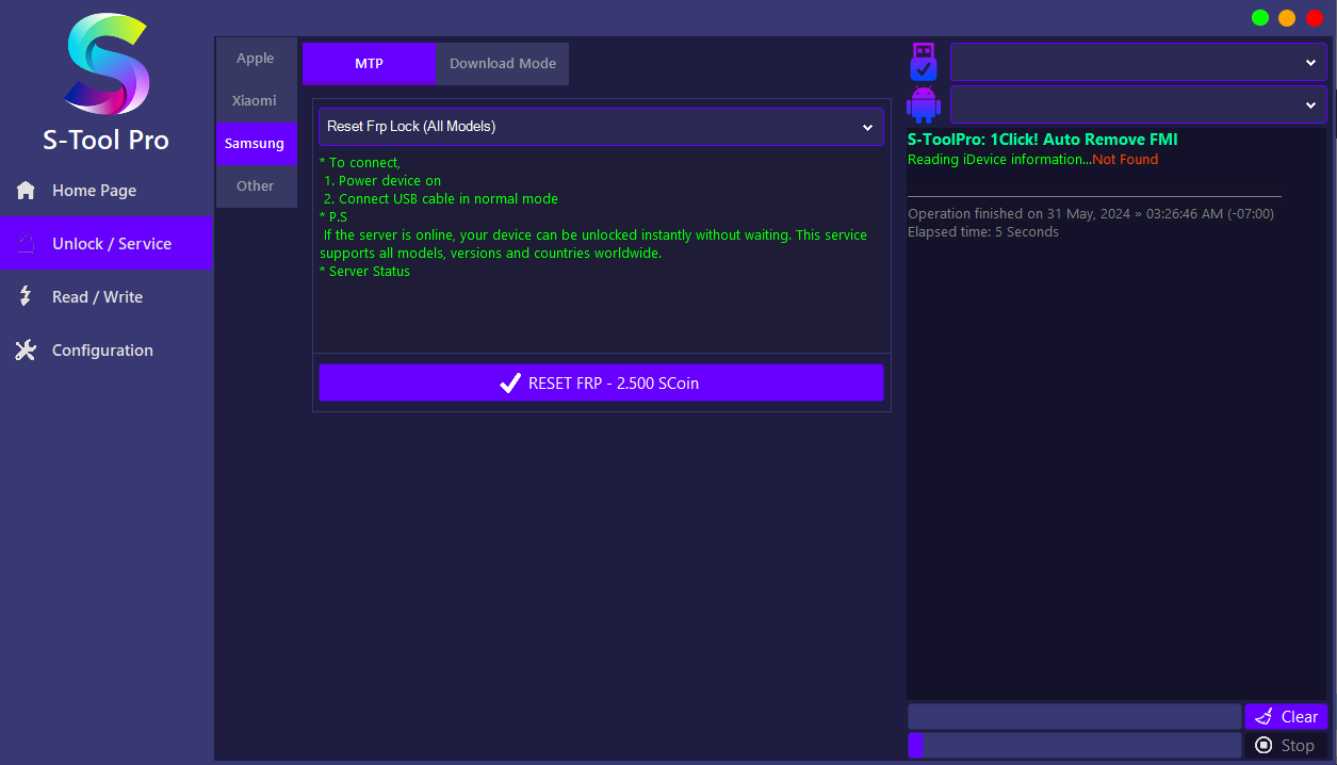Click 'Not Found' in the log

point(1125,159)
